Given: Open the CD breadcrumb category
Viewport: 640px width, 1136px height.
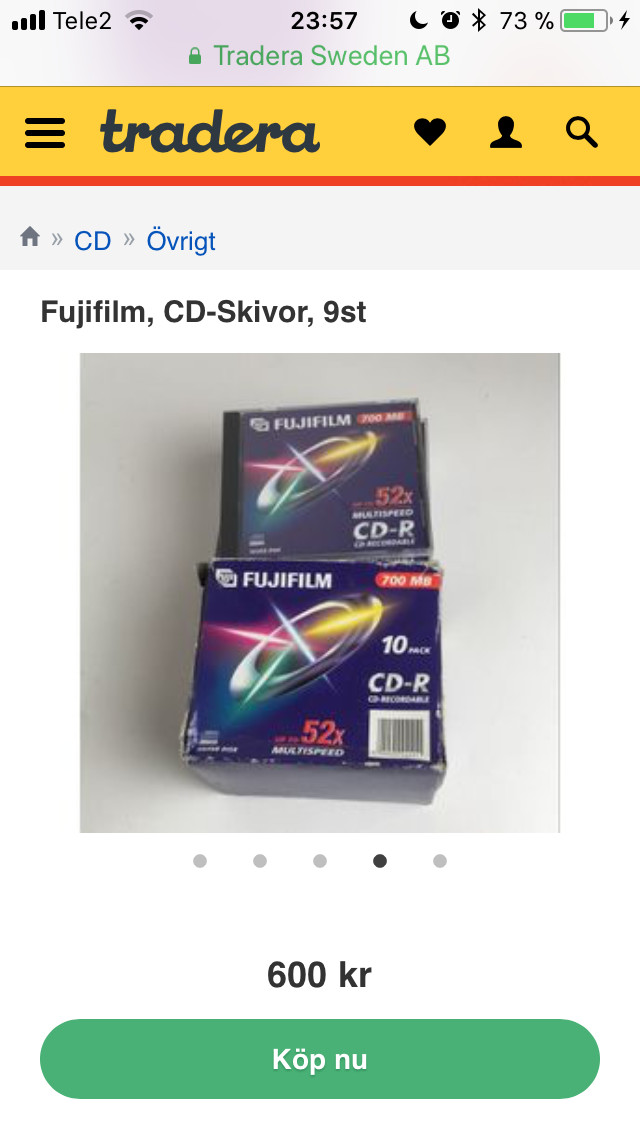Looking at the screenshot, I should pyautogui.click(x=93, y=241).
